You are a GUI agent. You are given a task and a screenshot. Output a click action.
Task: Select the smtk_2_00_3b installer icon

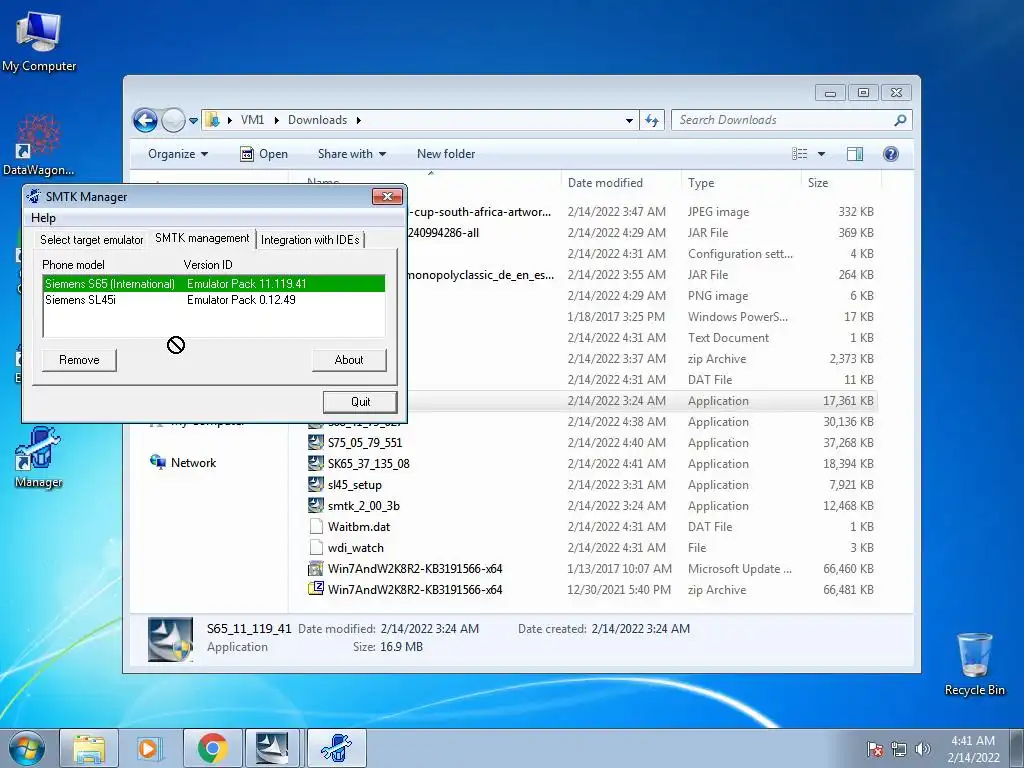pos(316,505)
